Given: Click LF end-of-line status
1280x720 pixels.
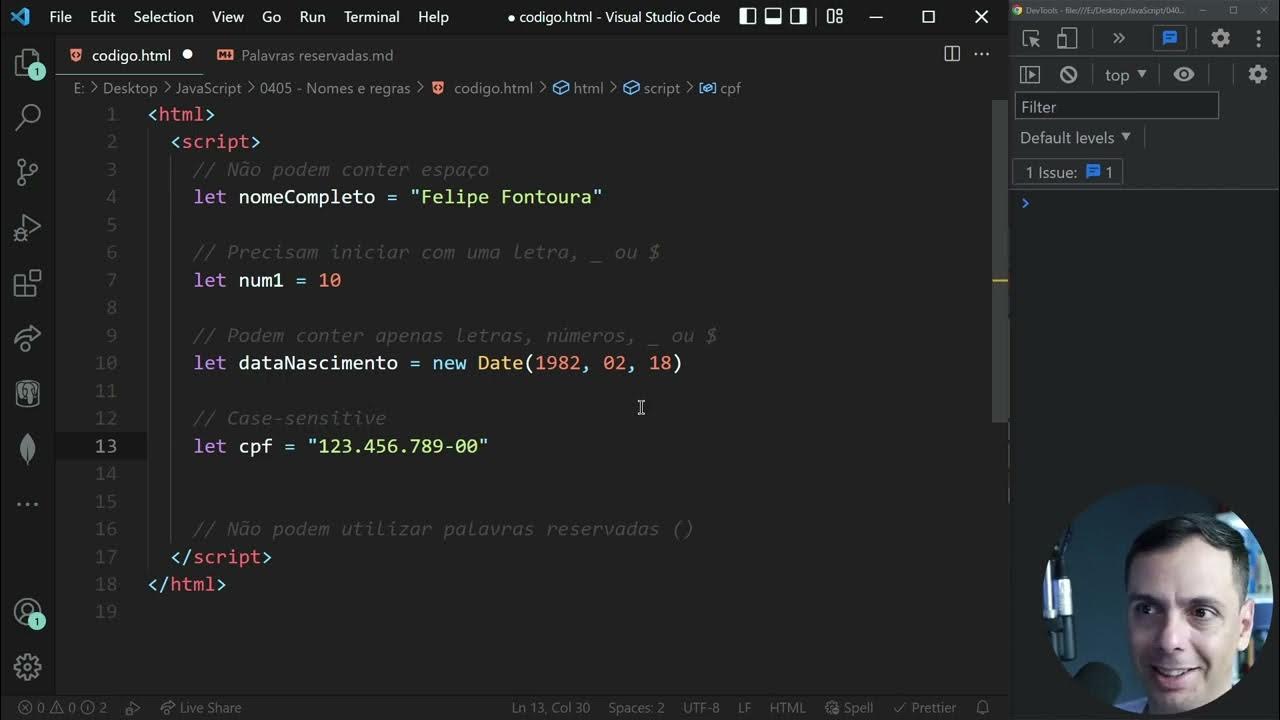Looking at the screenshot, I should pos(744,707).
